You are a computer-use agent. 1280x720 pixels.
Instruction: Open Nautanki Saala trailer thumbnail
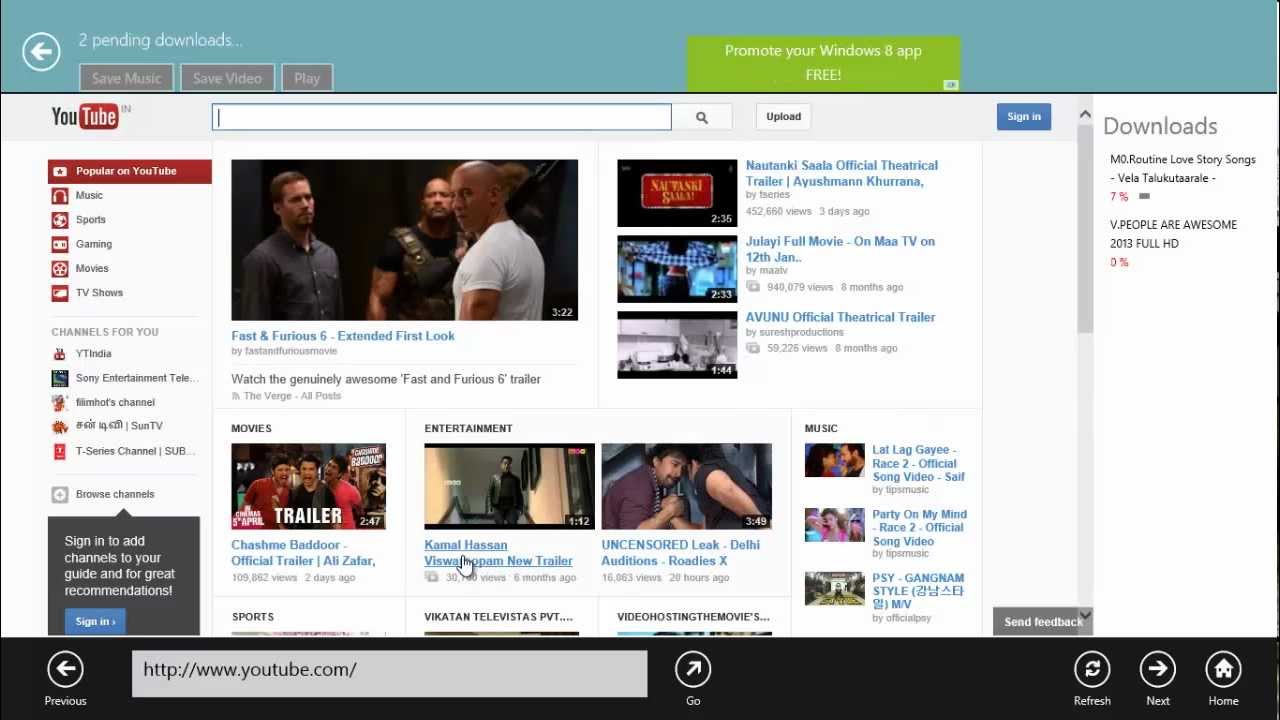(x=677, y=193)
